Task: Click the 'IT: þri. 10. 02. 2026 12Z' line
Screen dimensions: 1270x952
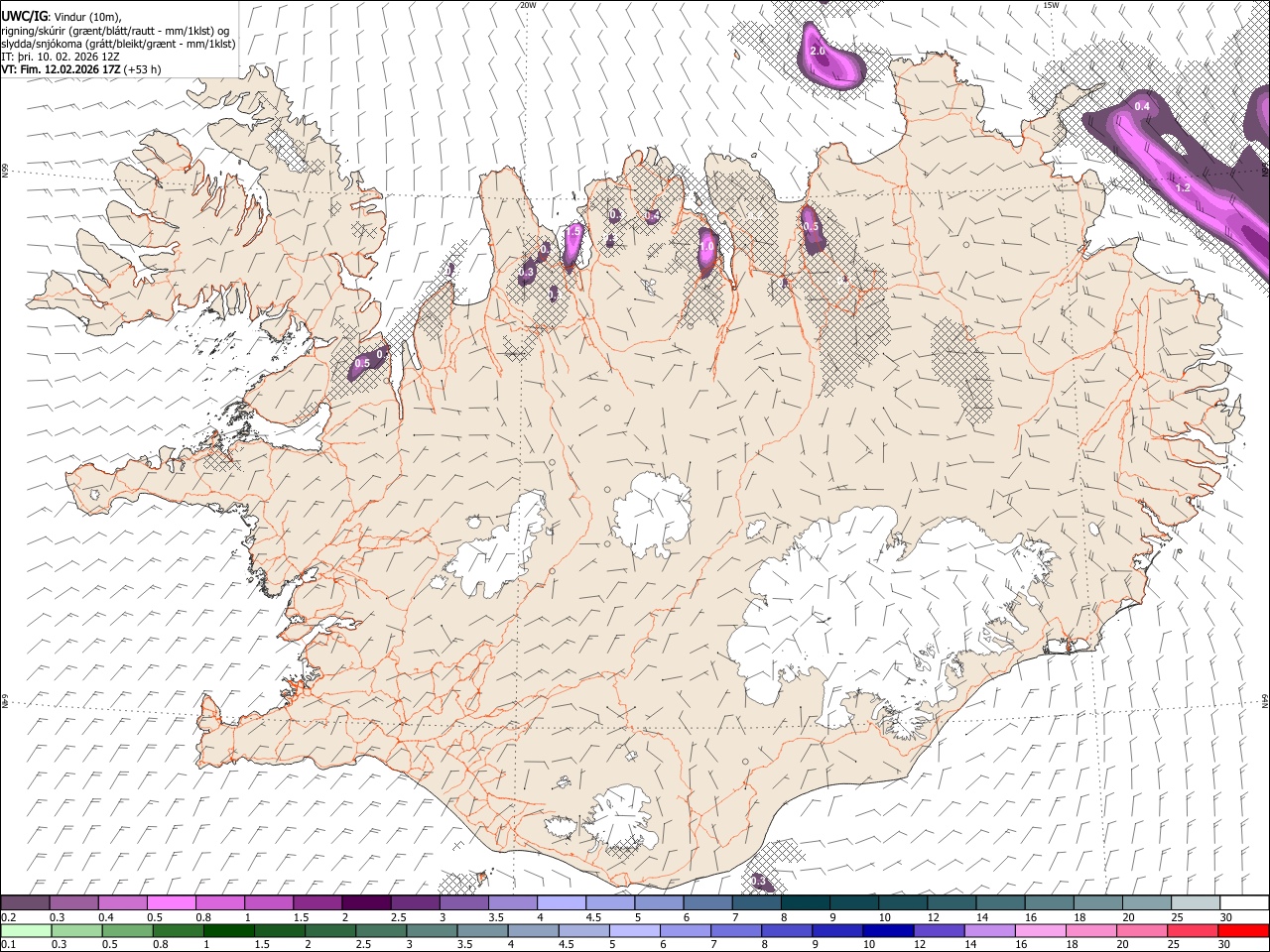Action: click(x=60, y=57)
